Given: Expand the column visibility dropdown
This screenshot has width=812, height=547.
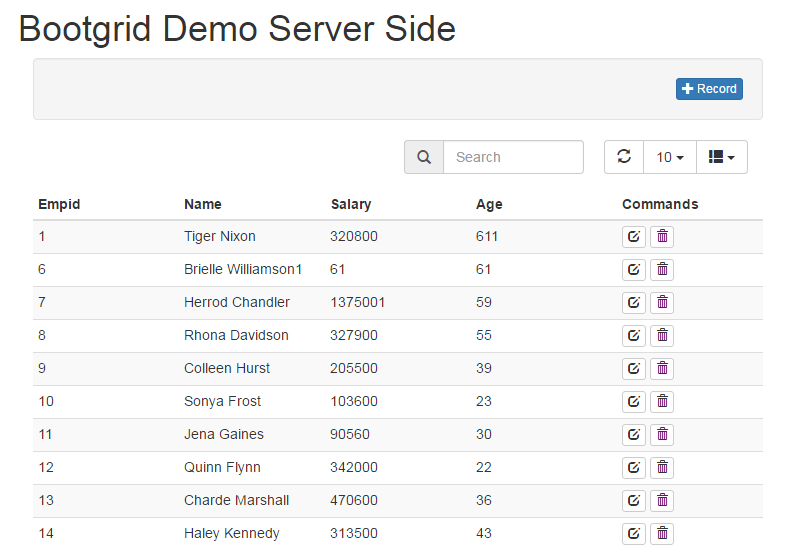Looking at the screenshot, I should point(721,157).
